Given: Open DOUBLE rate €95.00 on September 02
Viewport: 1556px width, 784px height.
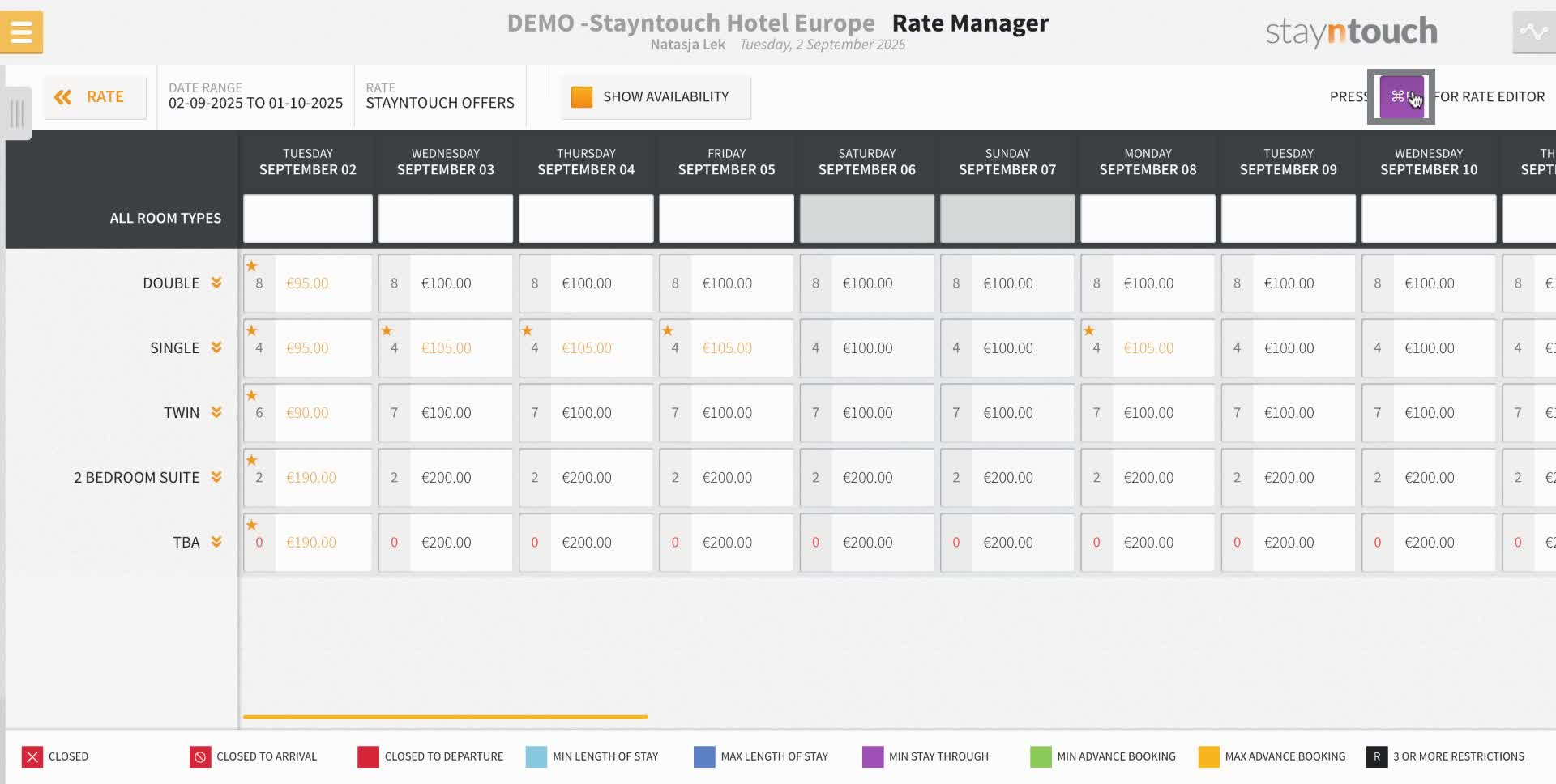Looking at the screenshot, I should point(308,283).
